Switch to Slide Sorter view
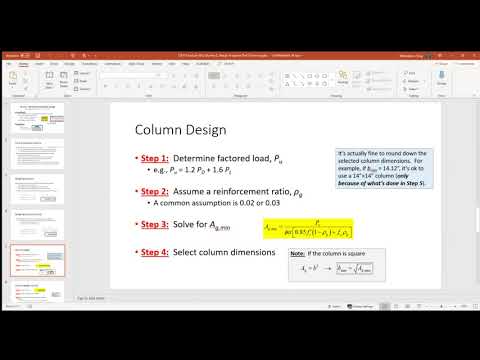The width and height of the screenshot is (480, 360). [396, 306]
